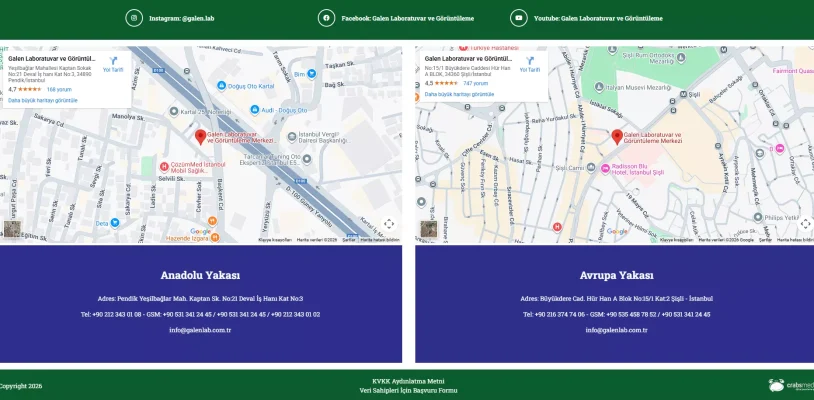Switch right map to satellite view thumbnail

(427, 229)
